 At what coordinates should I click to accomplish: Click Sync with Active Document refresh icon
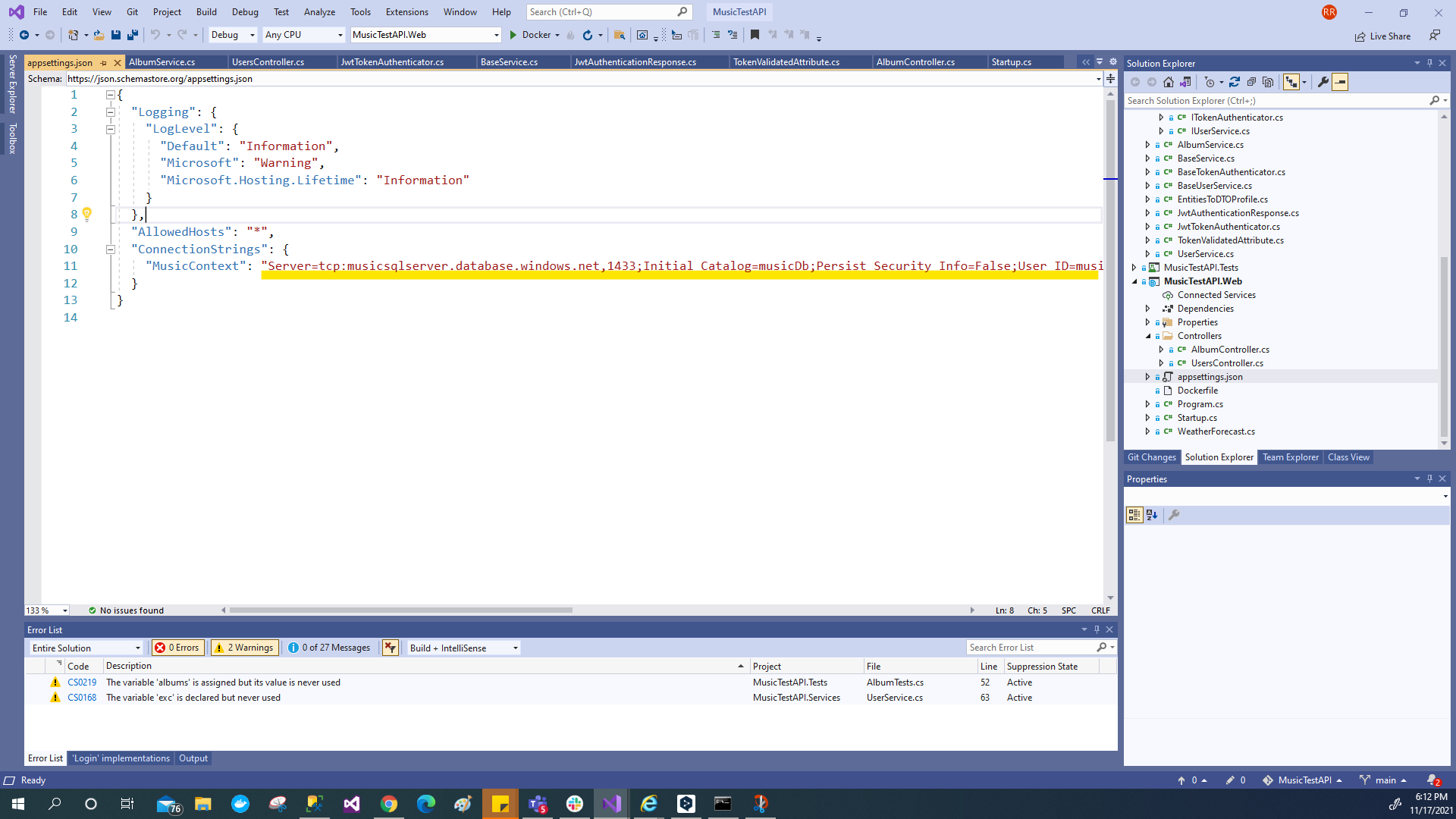(x=1235, y=82)
